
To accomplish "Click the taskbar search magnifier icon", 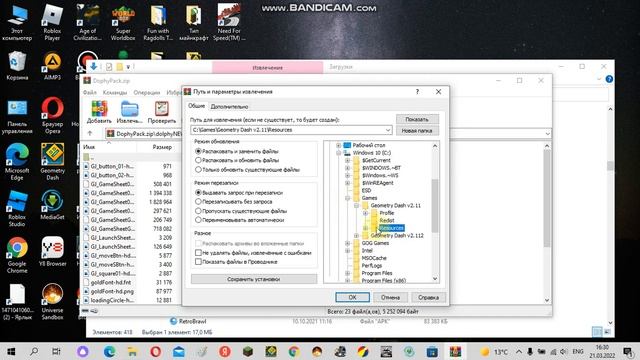I will click(34, 351).
